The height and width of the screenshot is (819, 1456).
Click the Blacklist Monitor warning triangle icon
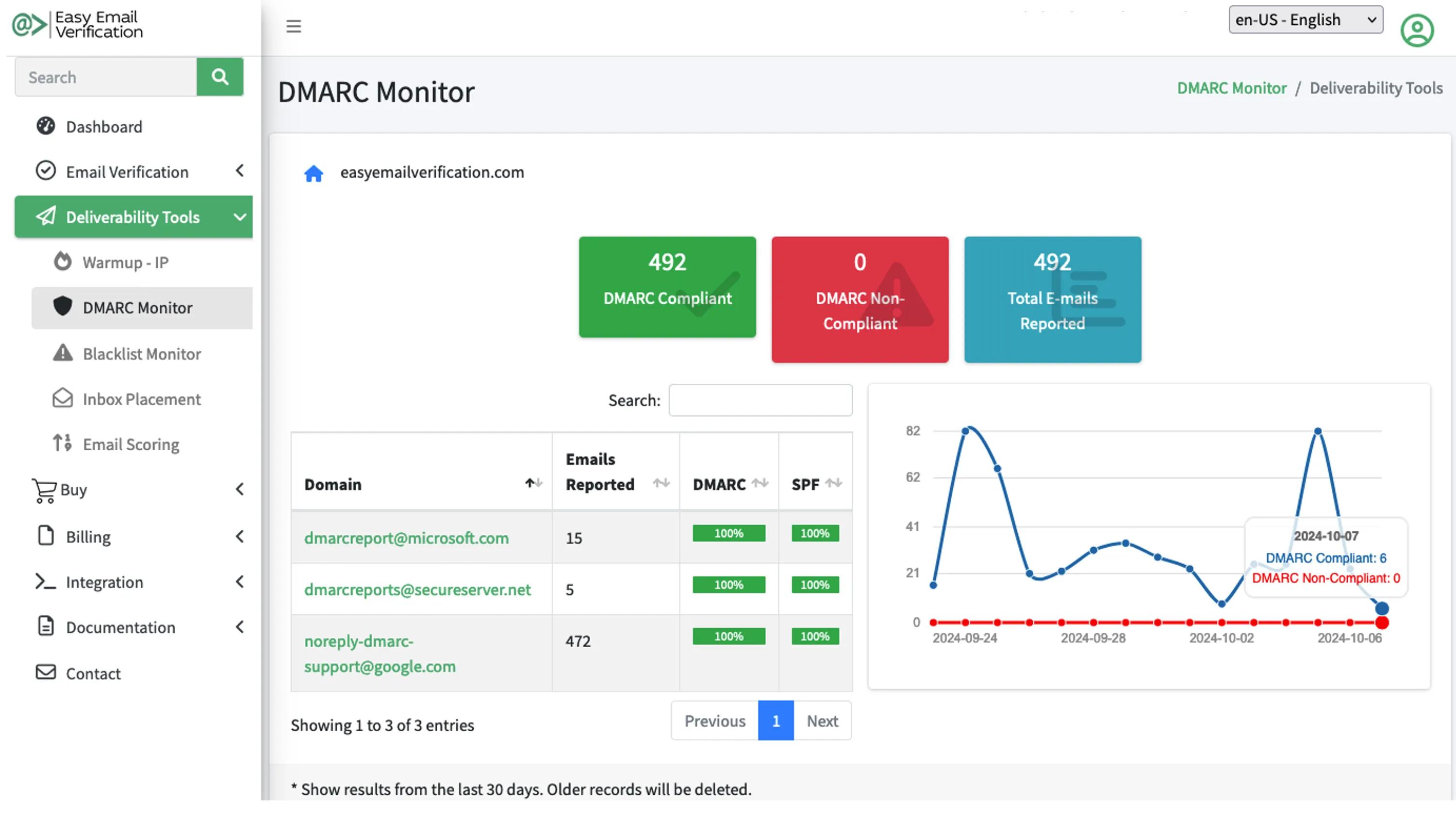tap(63, 353)
